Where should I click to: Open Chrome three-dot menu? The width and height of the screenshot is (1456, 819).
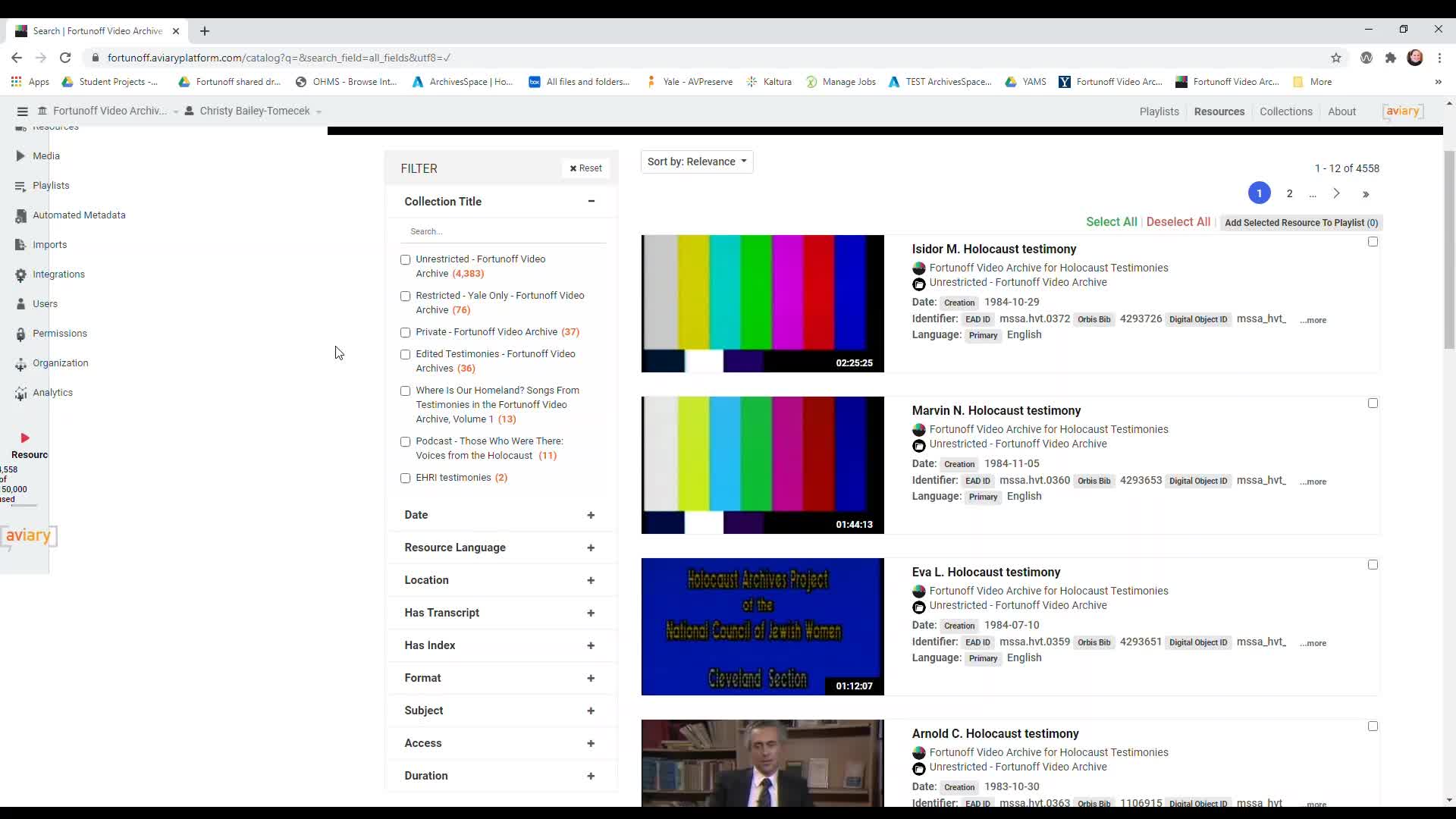1439,58
